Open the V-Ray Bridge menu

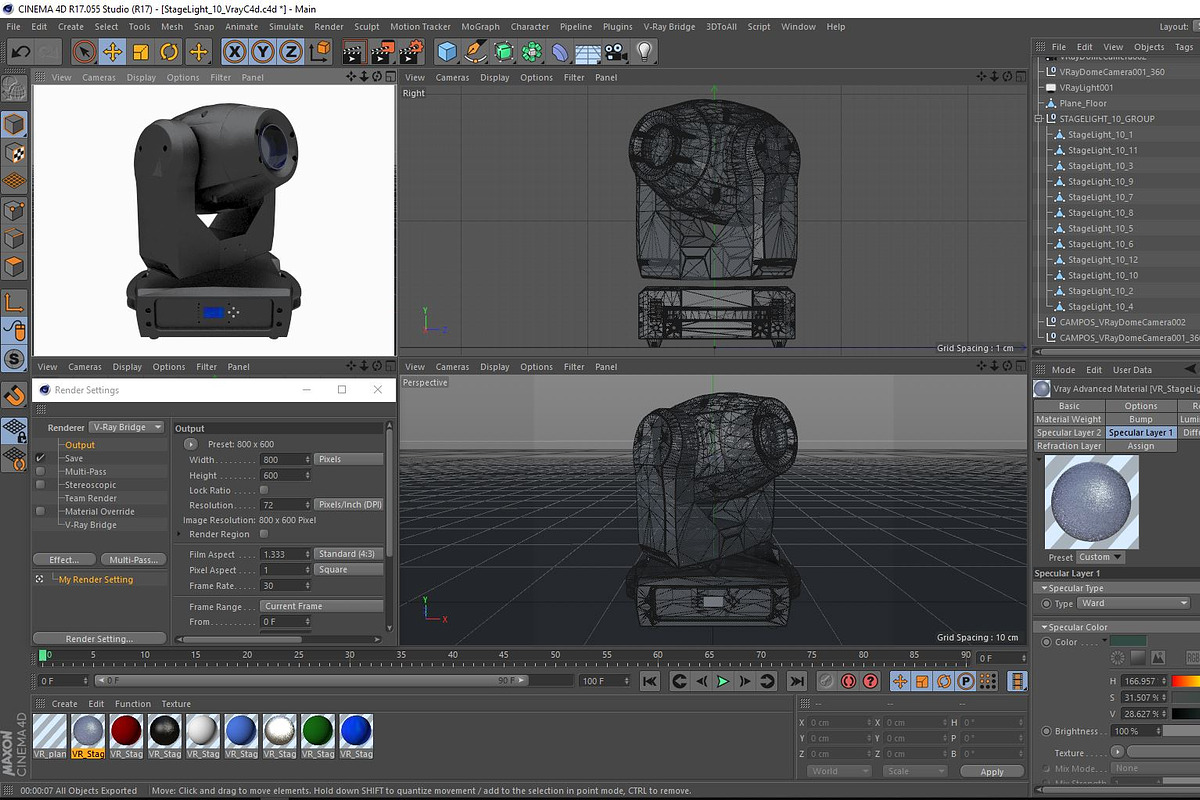(x=669, y=27)
